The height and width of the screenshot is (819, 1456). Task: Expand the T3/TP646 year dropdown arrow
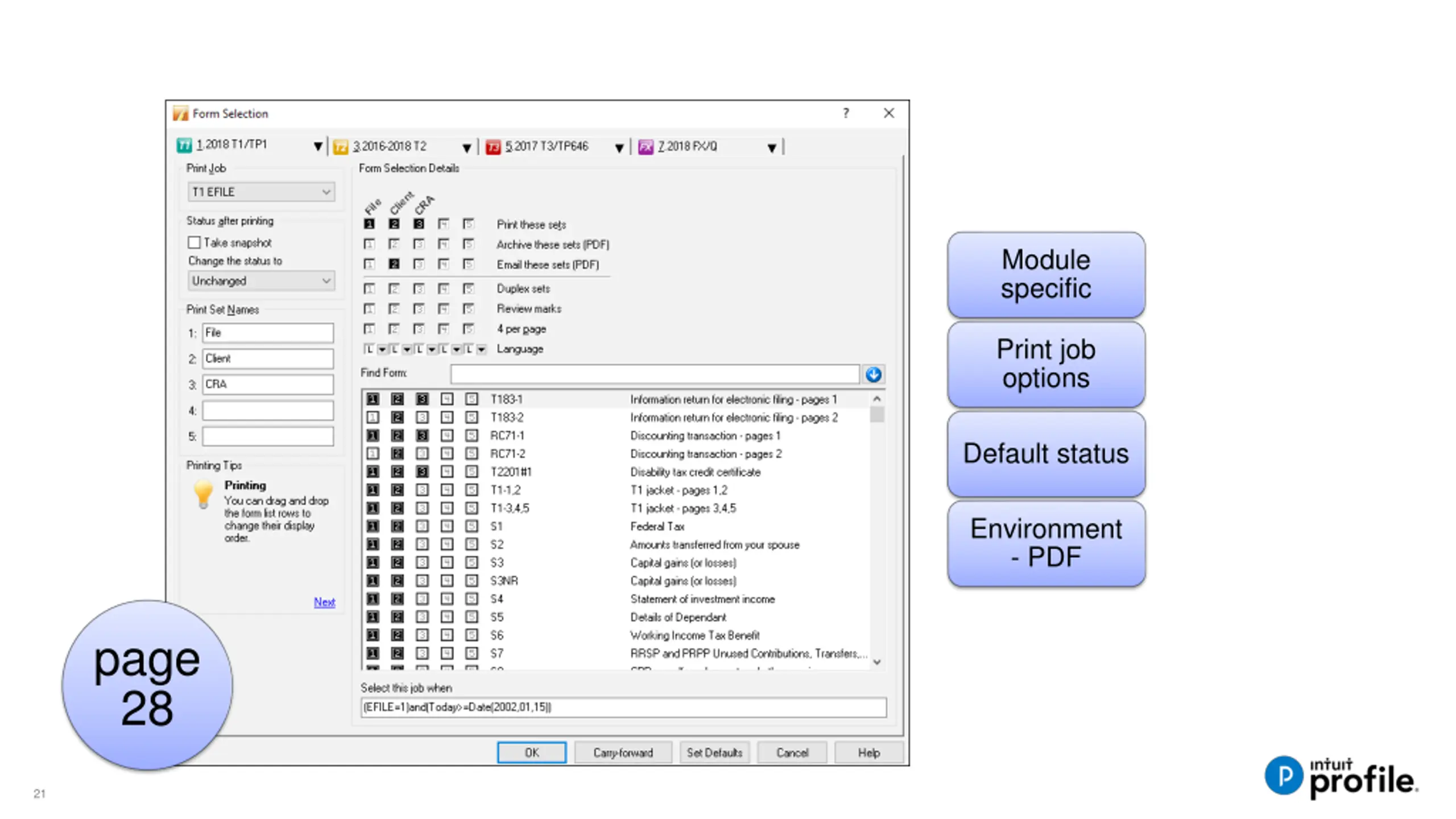(619, 148)
